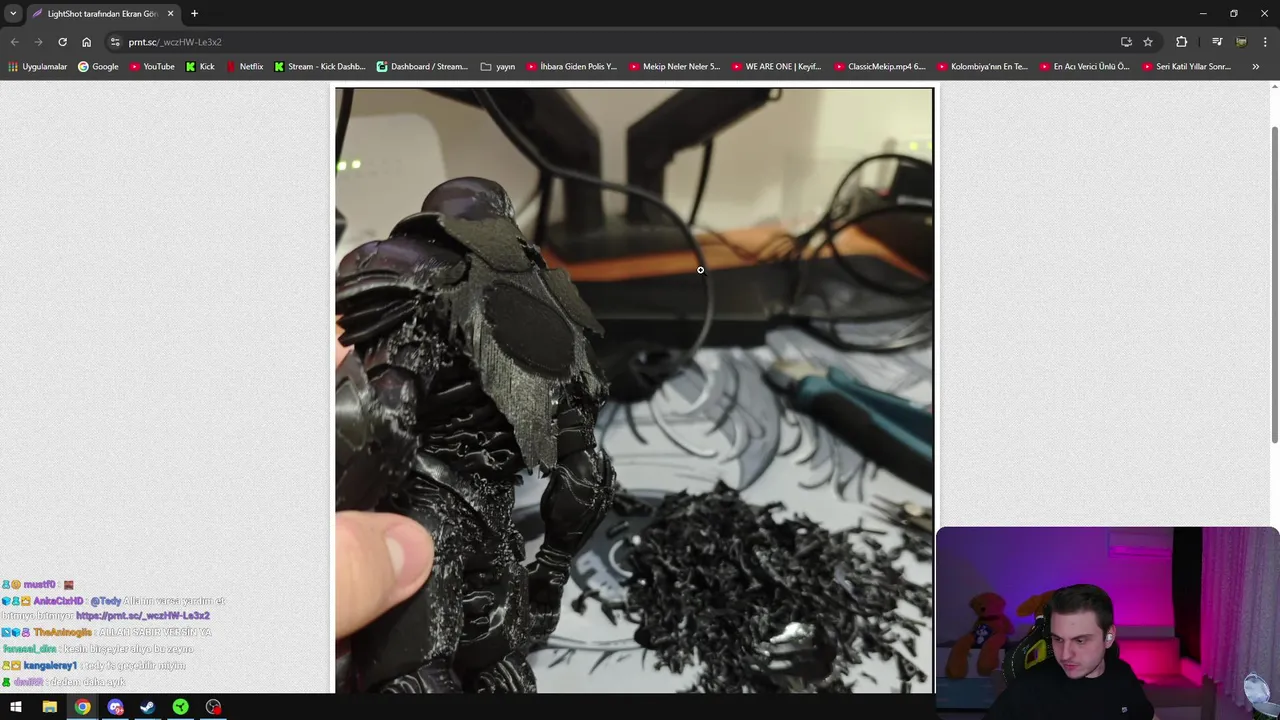Open the media controls button in the toolbar

pos(1216,42)
